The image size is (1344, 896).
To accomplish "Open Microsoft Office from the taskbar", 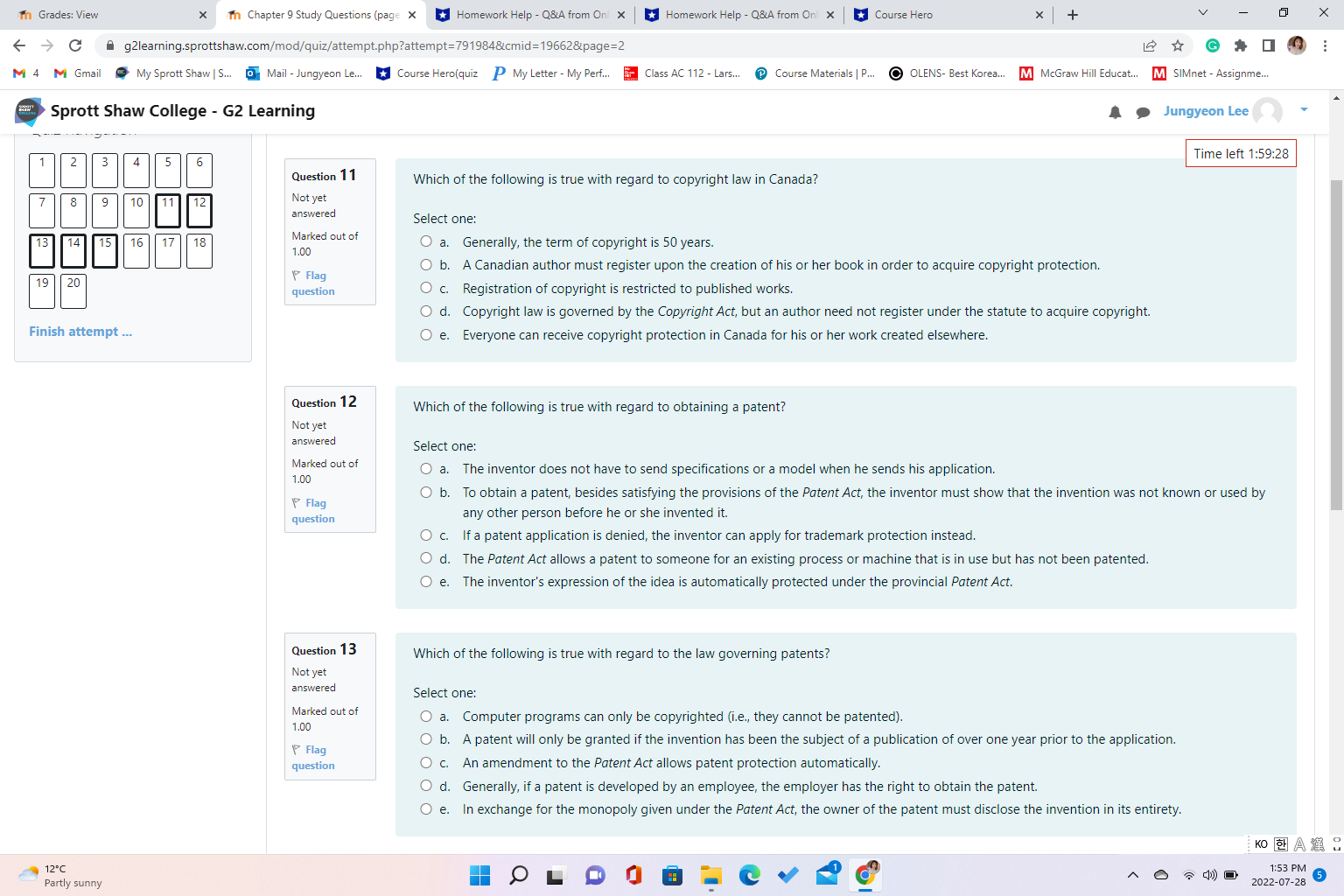I will pos(633,875).
